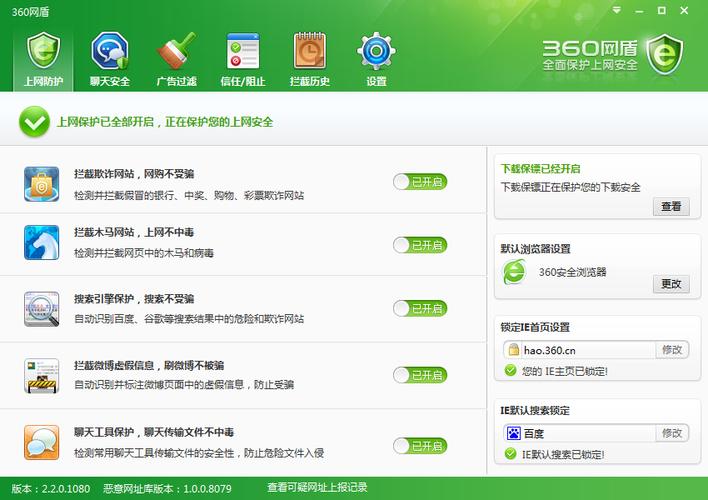708x500 pixels.
Task: Click 搜索引擎保护，搜索不受骗 heading
Action: pyautogui.click(x=134, y=299)
